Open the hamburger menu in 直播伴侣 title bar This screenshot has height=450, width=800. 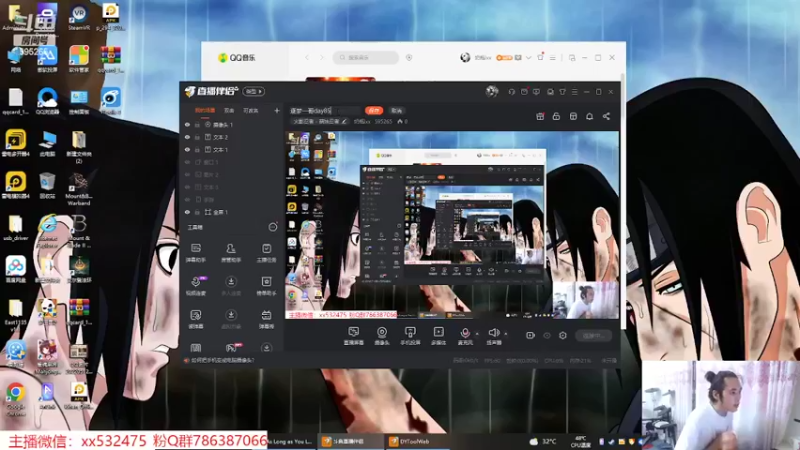pyautogui.click(x=574, y=92)
